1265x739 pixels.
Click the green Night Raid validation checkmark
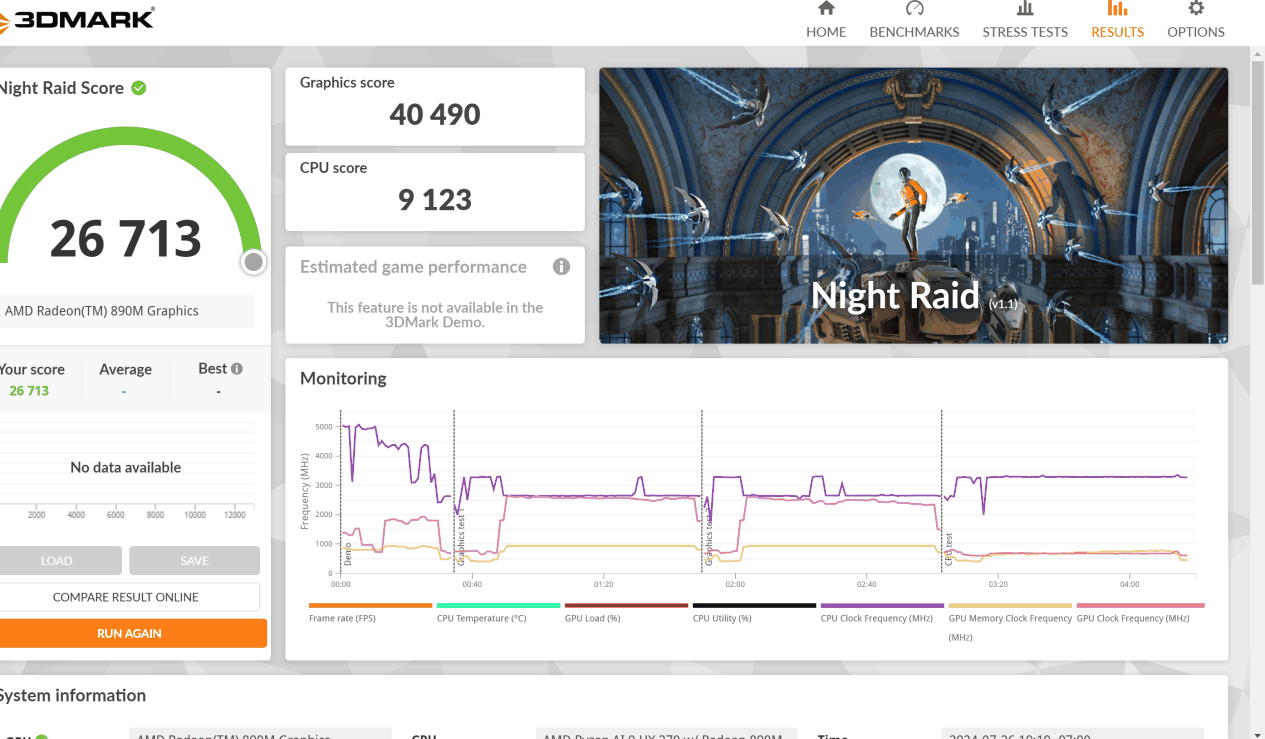coord(139,88)
